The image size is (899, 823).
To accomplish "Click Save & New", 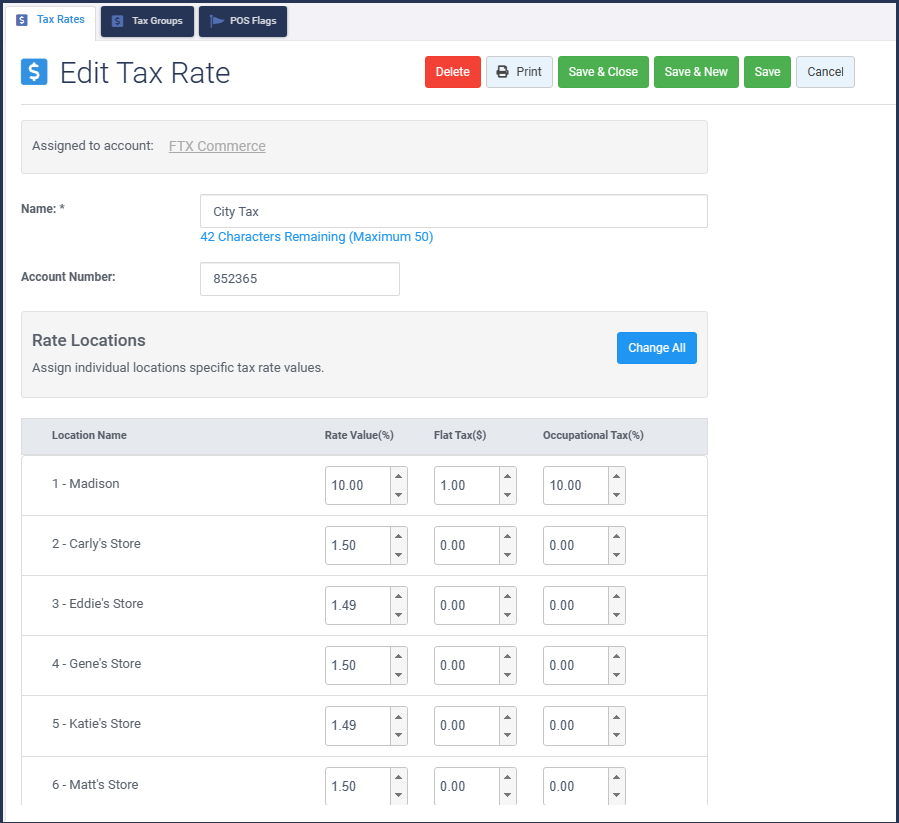I will (696, 71).
